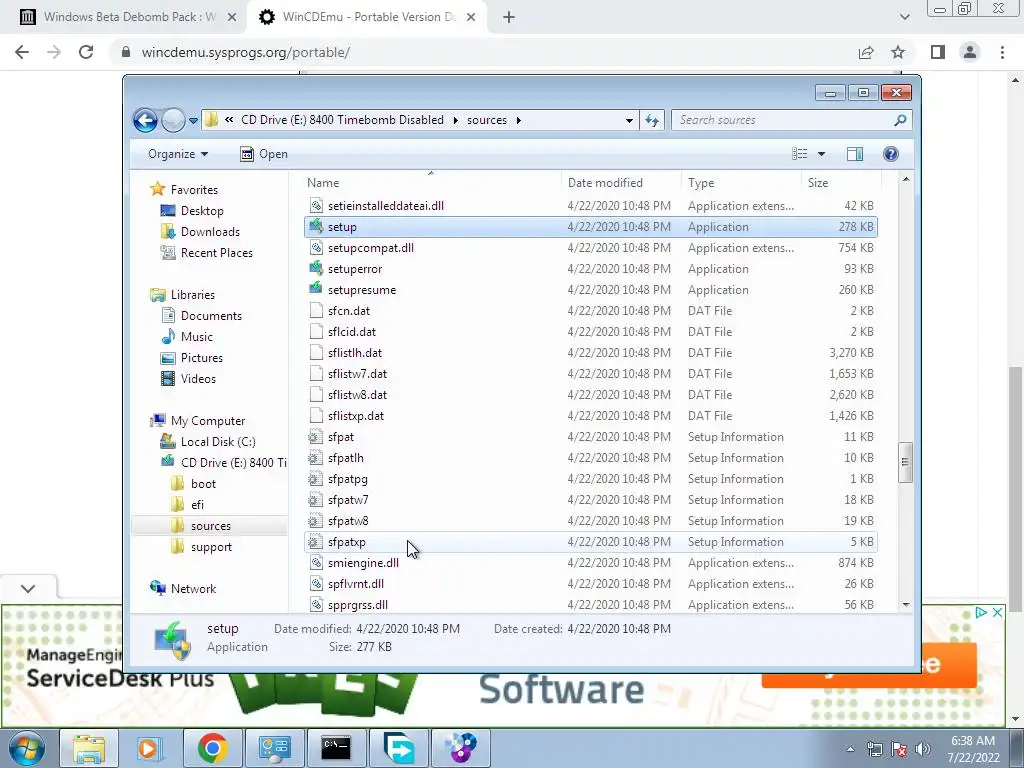Select the setup application file

(x=590, y=227)
